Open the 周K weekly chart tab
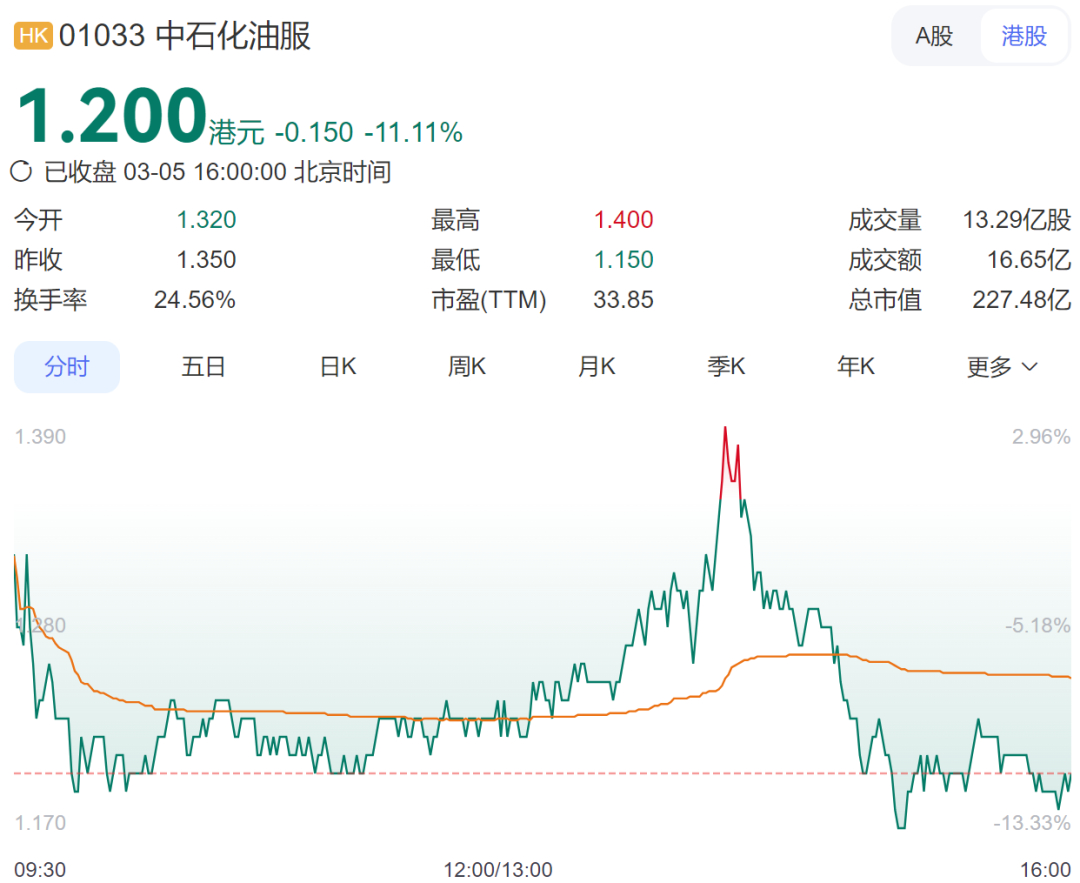1080x883 pixels. tap(466, 367)
